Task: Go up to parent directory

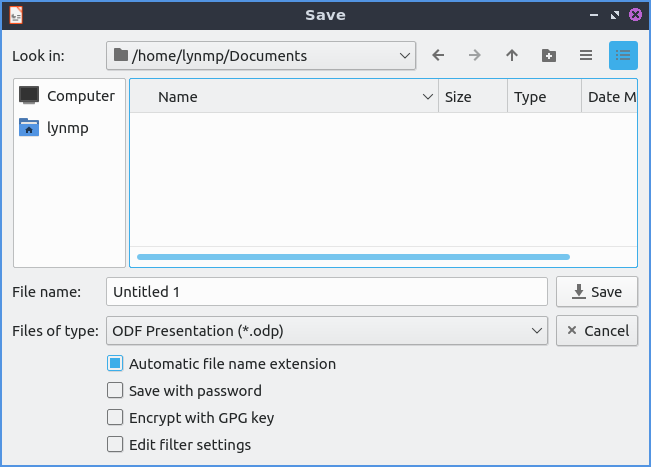Action: coord(512,56)
